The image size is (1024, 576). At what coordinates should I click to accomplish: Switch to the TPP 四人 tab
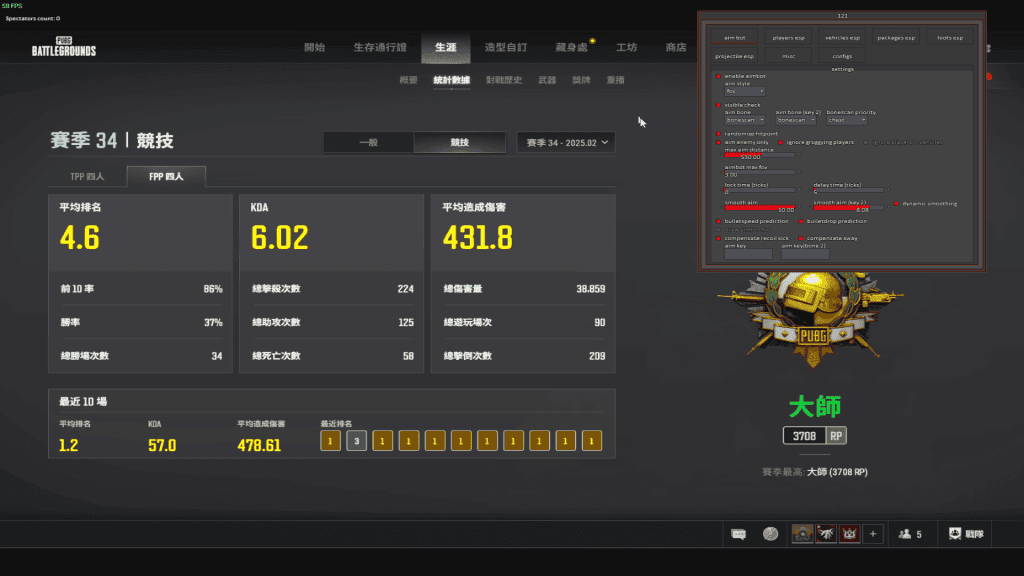pos(88,178)
